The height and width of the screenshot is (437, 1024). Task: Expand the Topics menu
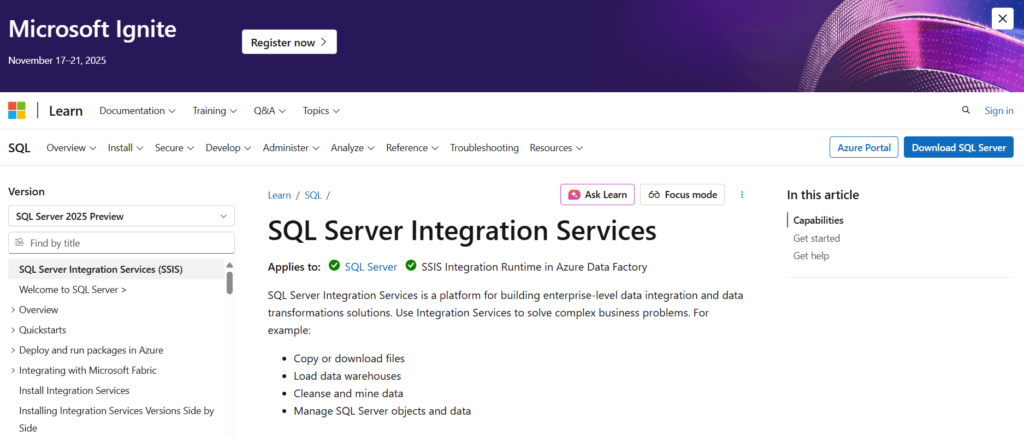pyautogui.click(x=321, y=111)
